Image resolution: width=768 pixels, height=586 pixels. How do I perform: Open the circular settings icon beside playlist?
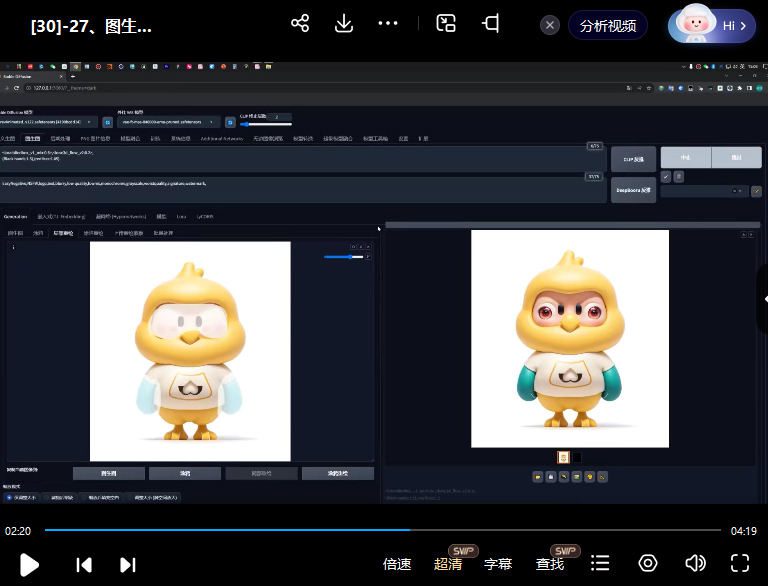click(x=648, y=564)
